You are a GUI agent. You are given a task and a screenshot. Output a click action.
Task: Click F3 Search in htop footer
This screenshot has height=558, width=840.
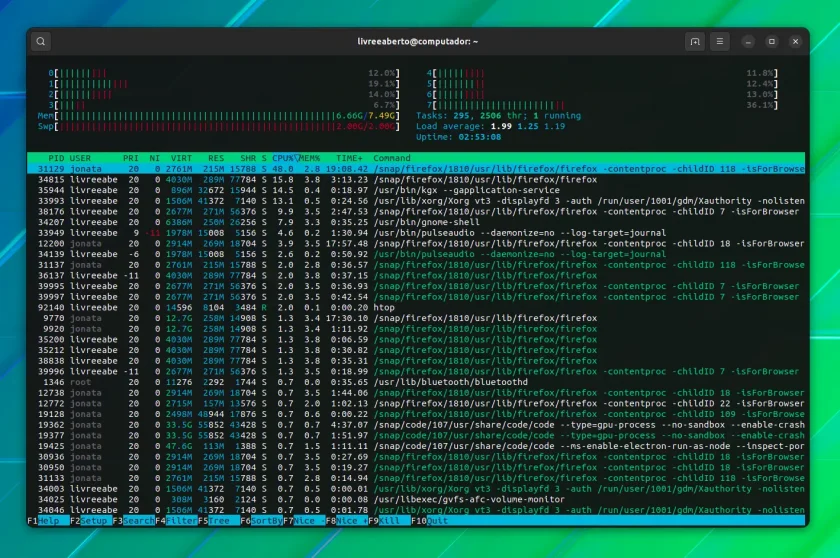[133, 521]
